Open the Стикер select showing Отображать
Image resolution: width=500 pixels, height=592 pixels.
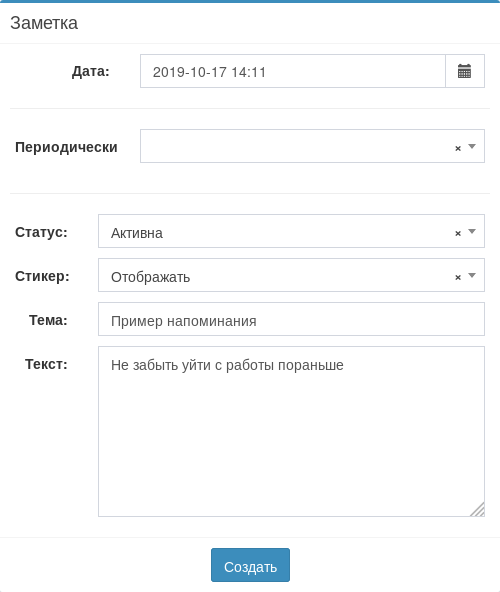(x=291, y=275)
